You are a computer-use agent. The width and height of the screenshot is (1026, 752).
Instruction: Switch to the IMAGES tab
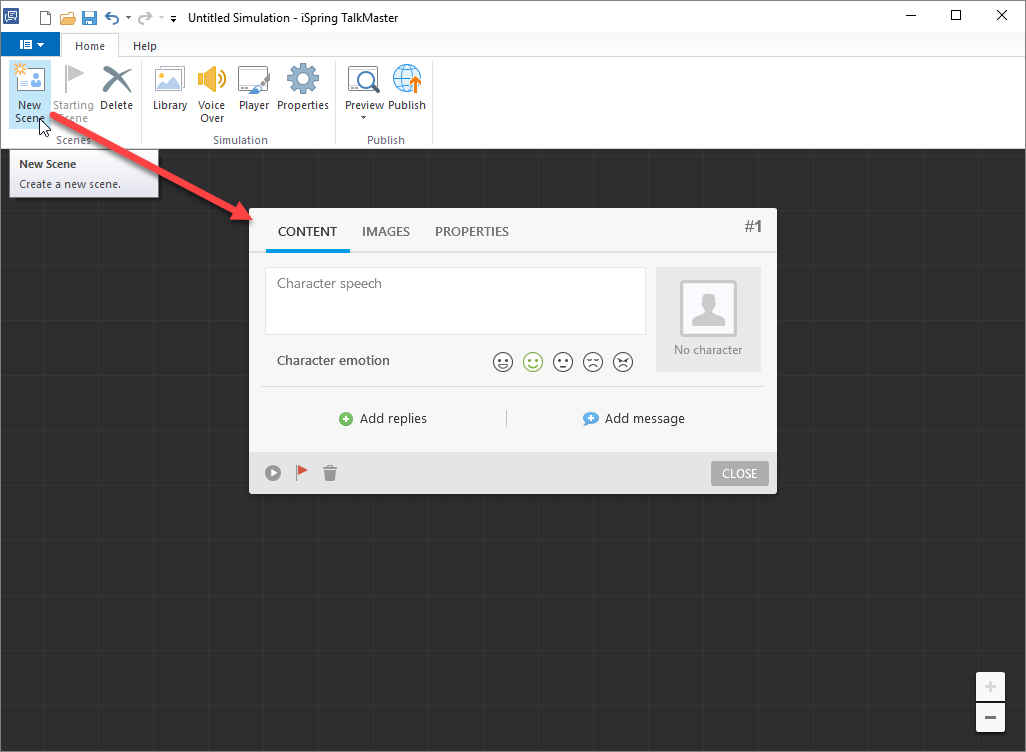386,231
